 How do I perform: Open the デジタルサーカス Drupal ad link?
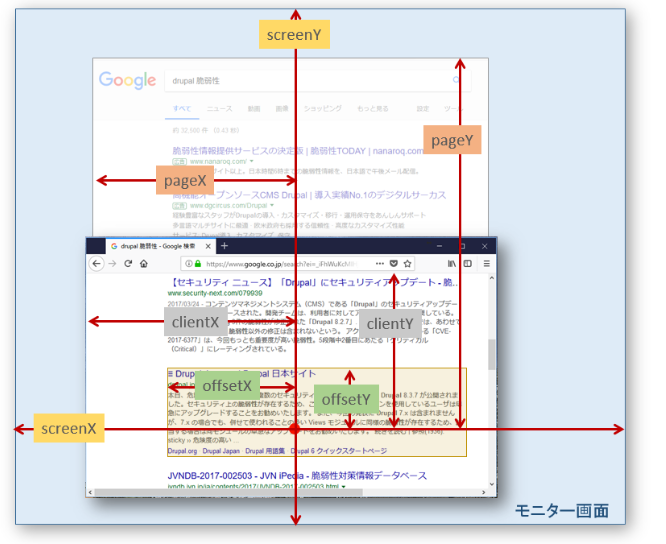tap(309, 195)
